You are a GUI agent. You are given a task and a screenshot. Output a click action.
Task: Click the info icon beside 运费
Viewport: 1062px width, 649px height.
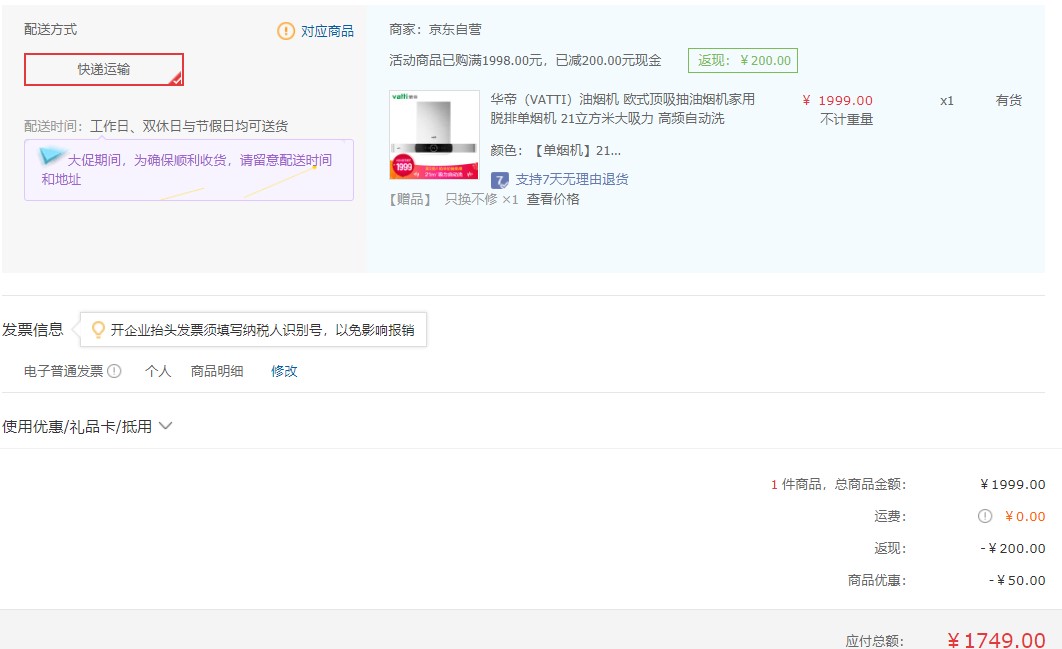[985, 516]
